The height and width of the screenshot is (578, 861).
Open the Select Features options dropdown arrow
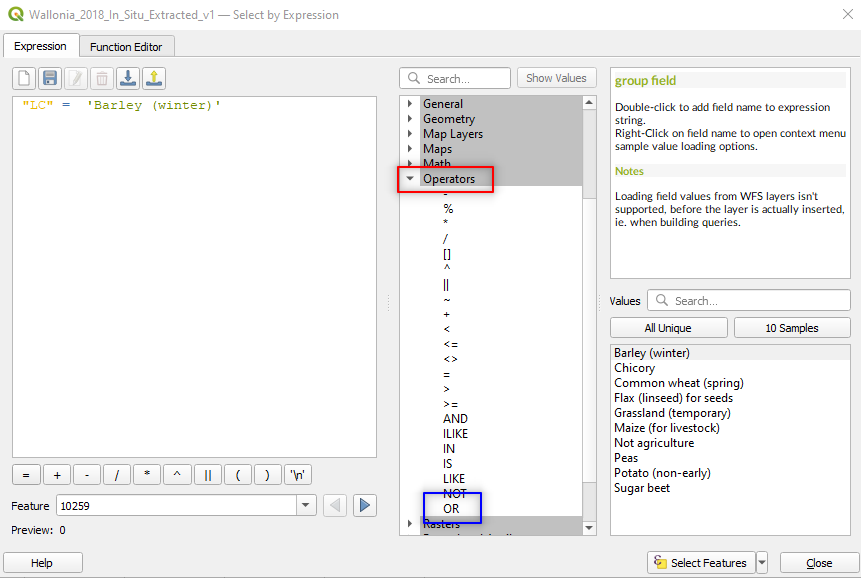(762, 563)
